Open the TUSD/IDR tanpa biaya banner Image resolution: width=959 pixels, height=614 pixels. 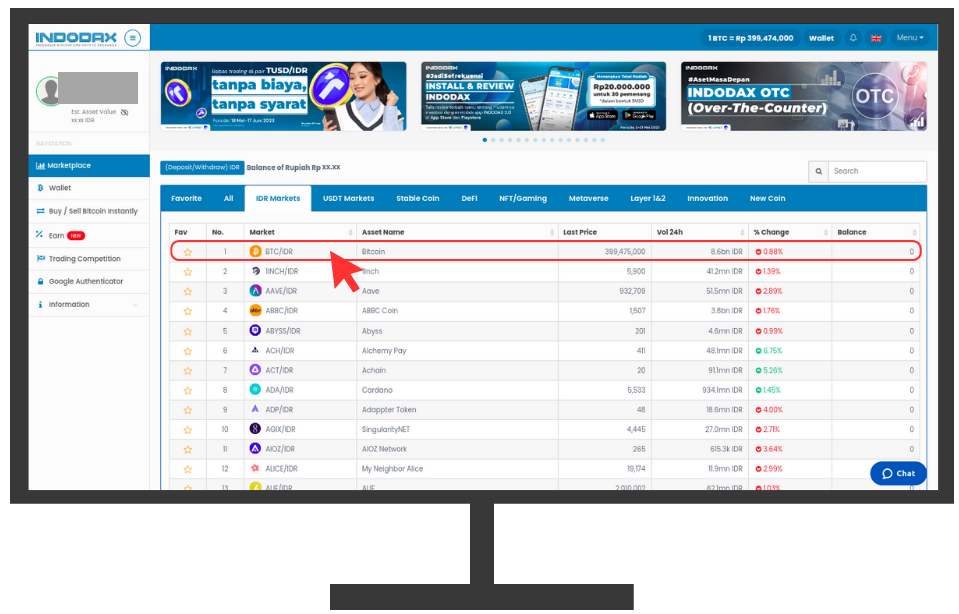[283, 96]
